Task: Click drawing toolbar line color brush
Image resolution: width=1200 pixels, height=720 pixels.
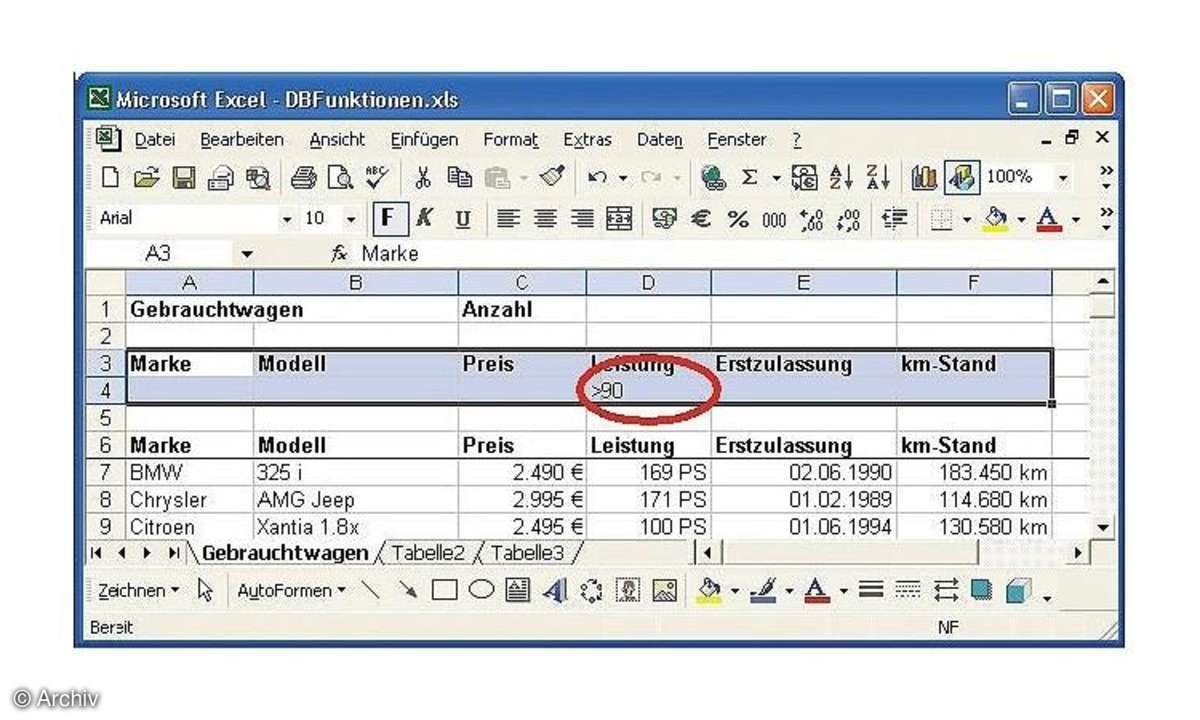Action: (x=763, y=591)
